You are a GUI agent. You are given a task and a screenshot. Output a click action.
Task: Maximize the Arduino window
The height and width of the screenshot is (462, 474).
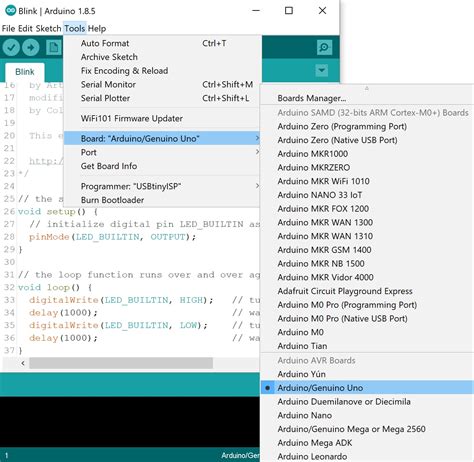coord(289,11)
